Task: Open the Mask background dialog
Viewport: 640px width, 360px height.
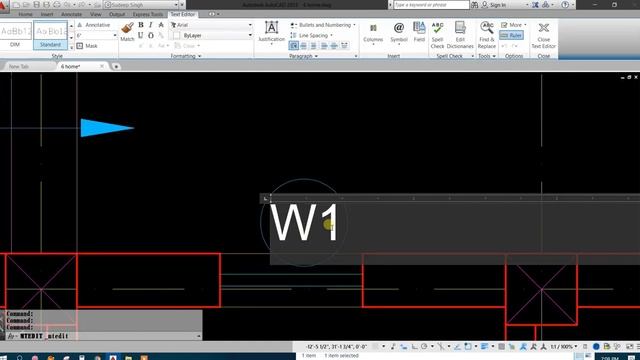Action: [x=87, y=46]
